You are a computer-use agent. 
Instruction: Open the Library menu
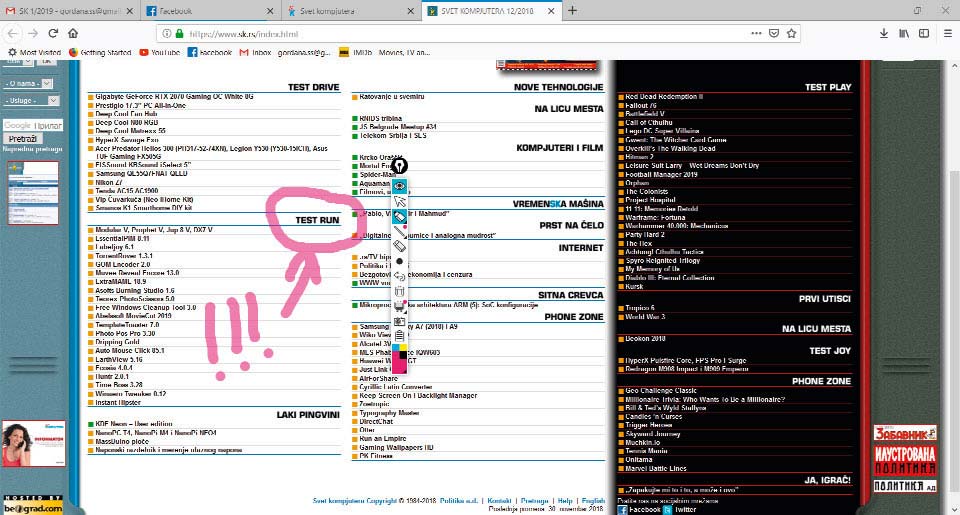coord(904,33)
